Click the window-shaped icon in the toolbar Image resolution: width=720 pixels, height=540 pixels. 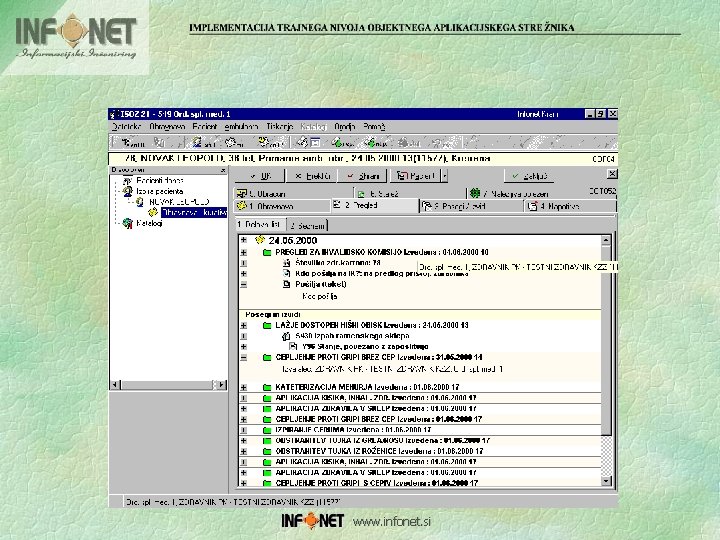315,143
